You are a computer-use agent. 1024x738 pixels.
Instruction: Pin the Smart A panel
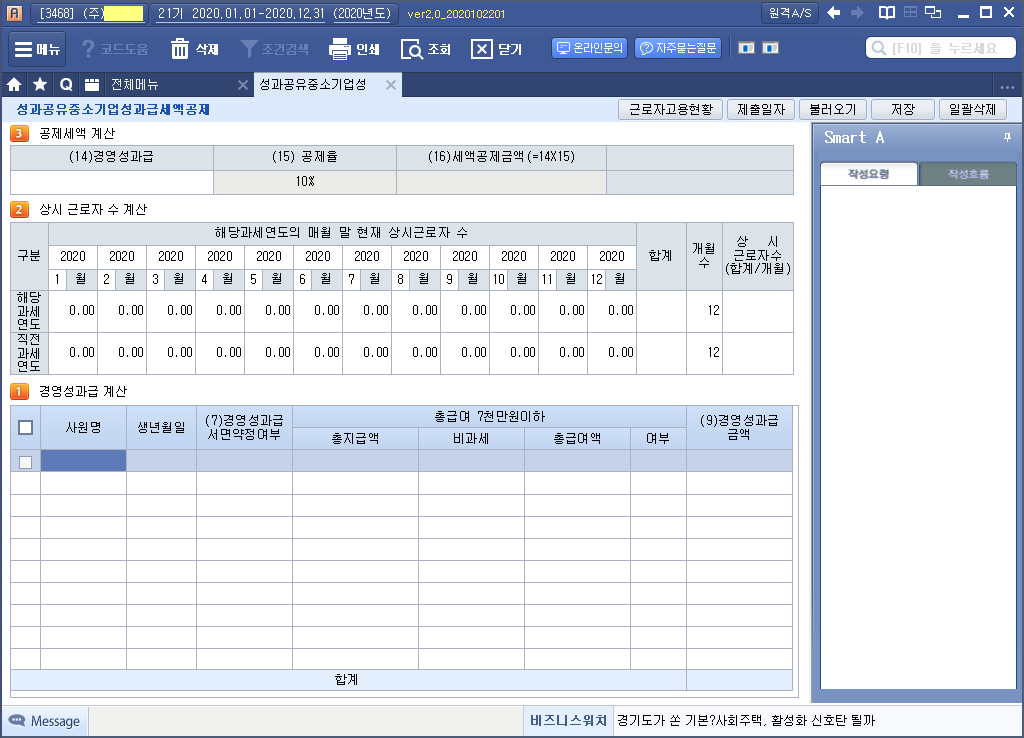(1007, 137)
